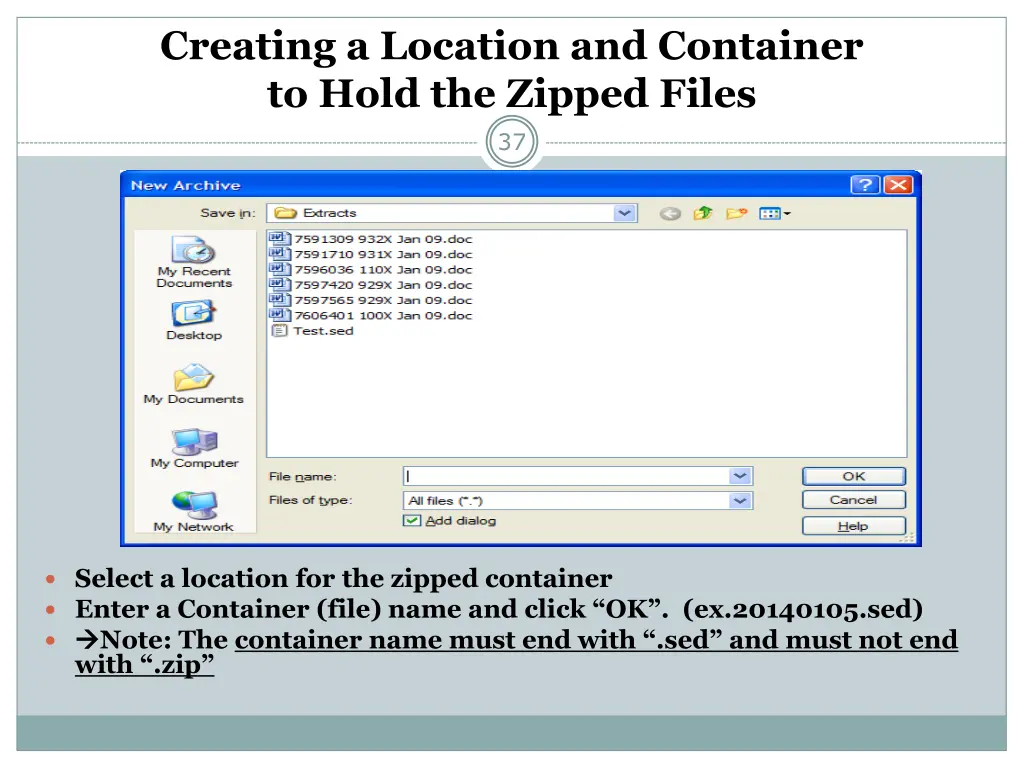Select file 7597565 929X Jan 09.doc
1024x768 pixels.
pyautogui.click(x=370, y=300)
